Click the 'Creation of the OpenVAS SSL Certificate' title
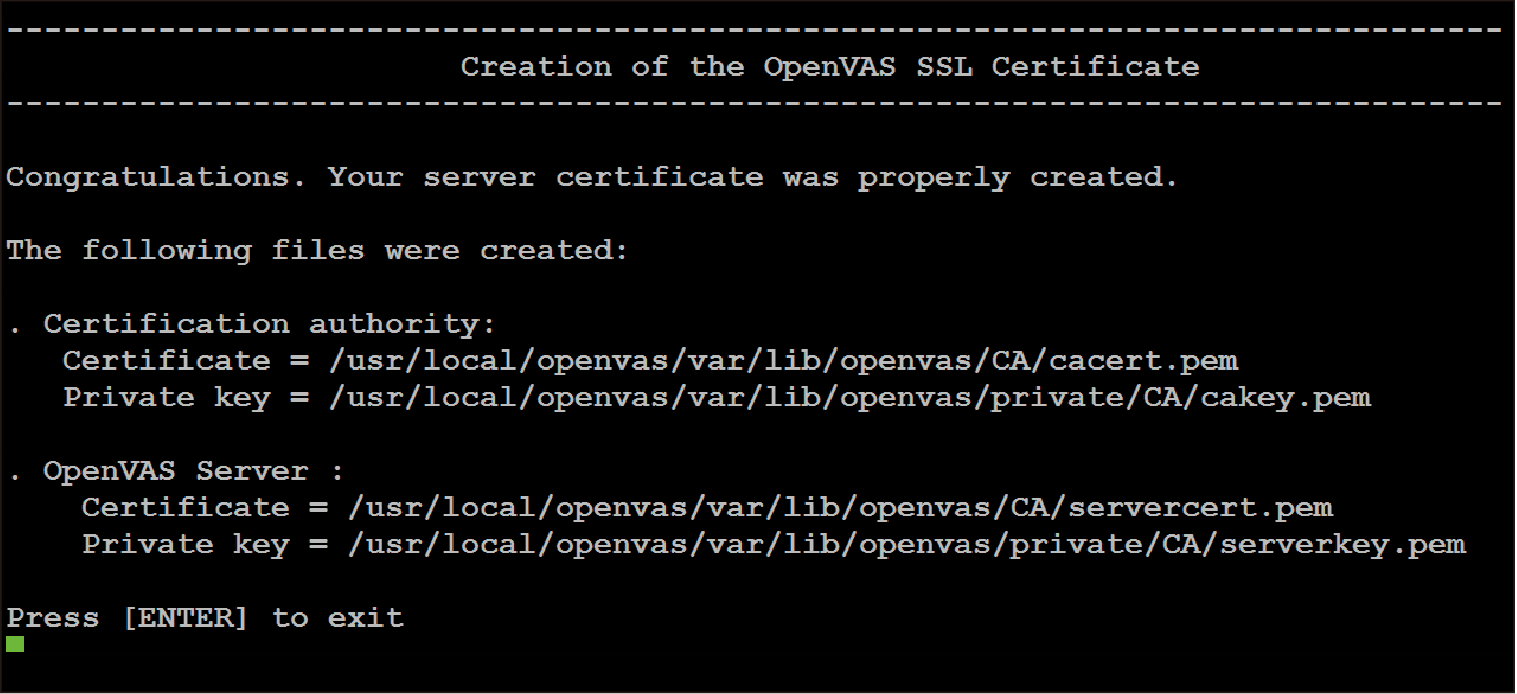This screenshot has height=694, width=1517. [x=830, y=67]
